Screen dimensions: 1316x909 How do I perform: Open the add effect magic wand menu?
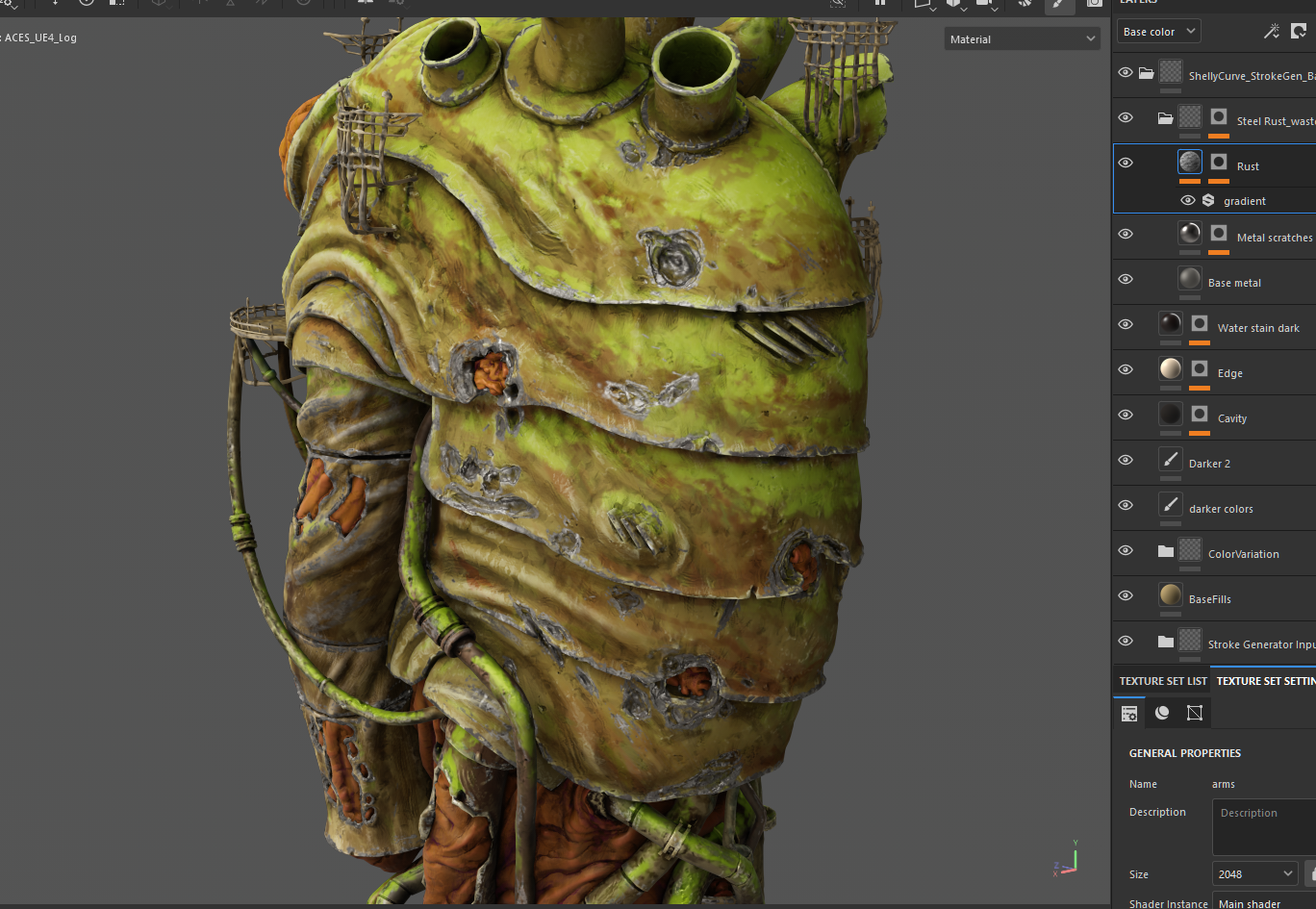point(1272,32)
